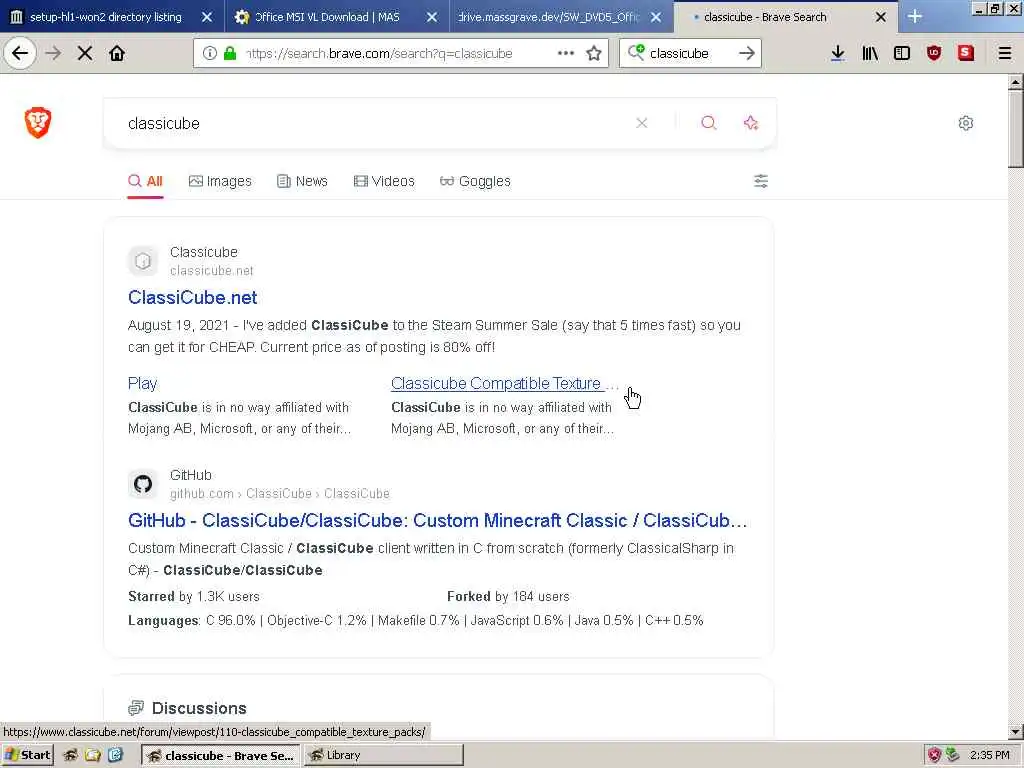Viewport: 1024px width, 768px height.
Task: Open the Windows Start menu
Action: click(x=27, y=755)
